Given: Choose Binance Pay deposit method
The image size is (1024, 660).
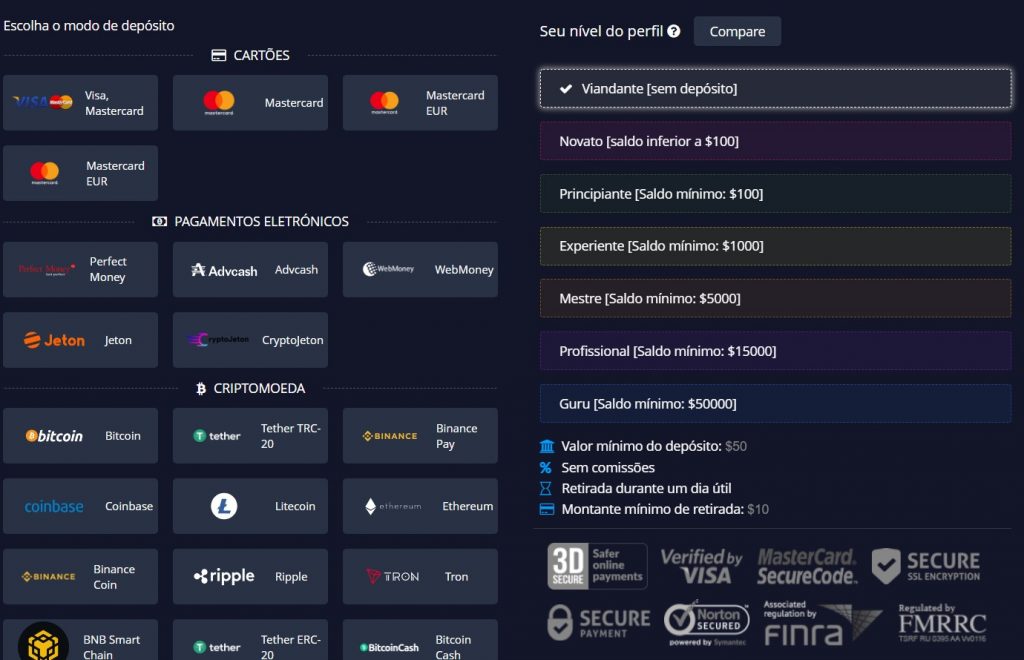Looking at the screenshot, I should (x=420, y=435).
